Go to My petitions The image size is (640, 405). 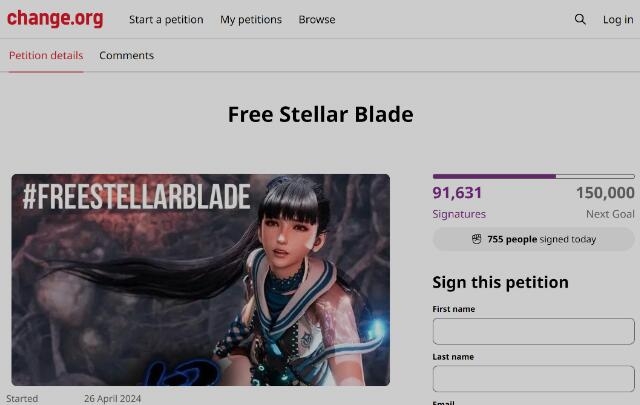[251, 20]
